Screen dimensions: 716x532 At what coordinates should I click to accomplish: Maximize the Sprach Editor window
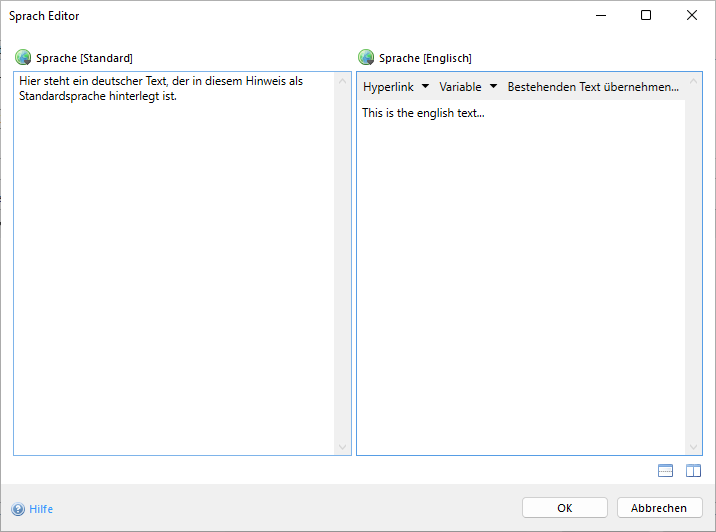coord(646,15)
